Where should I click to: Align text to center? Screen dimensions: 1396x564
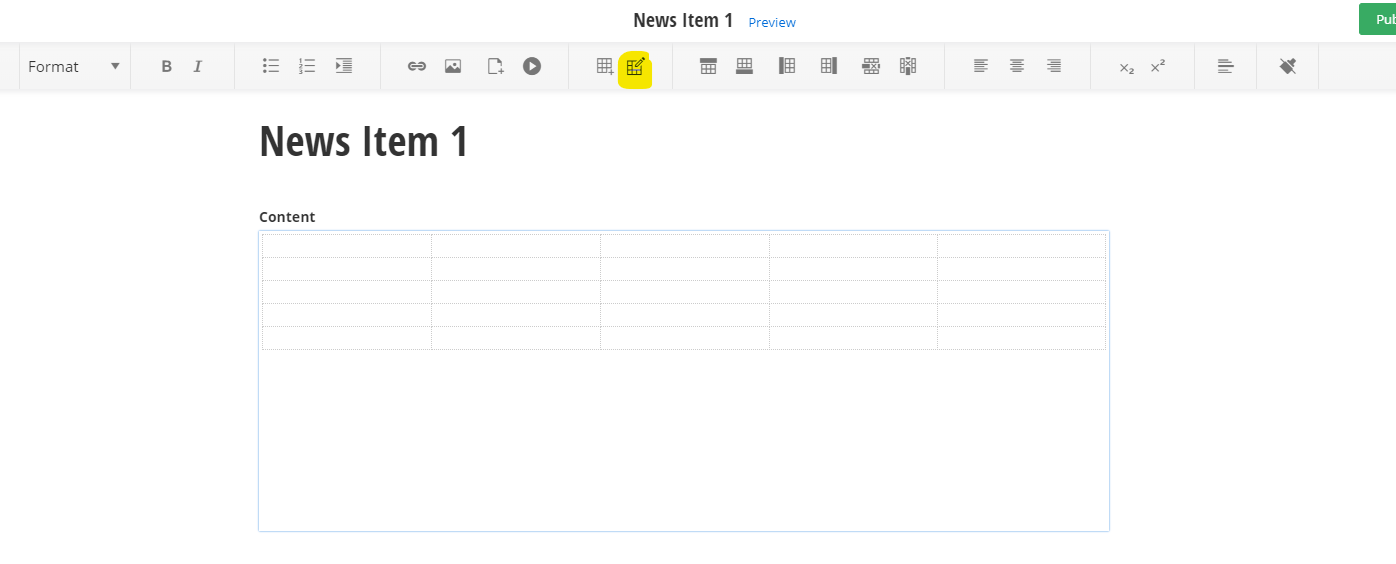1017,67
